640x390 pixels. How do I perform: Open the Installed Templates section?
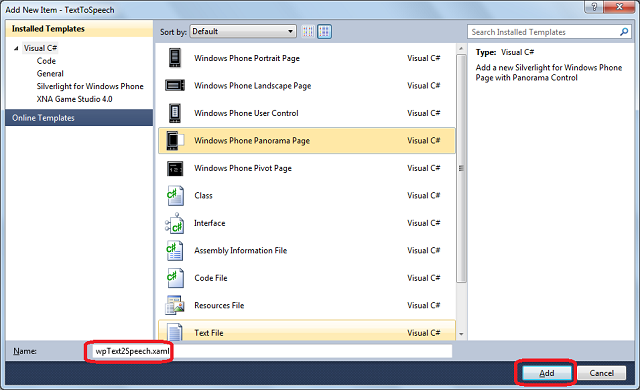(x=79, y=29)
